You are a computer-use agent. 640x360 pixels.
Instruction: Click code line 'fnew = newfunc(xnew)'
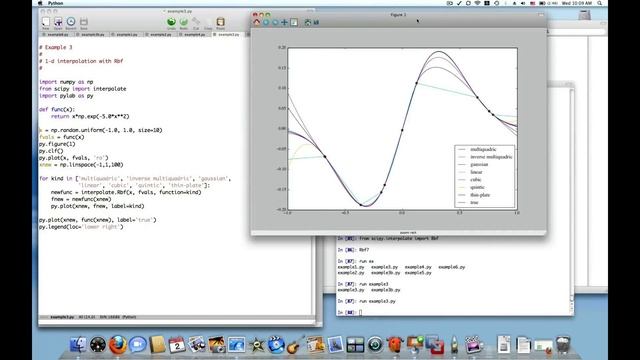click(x=81, y=199)
